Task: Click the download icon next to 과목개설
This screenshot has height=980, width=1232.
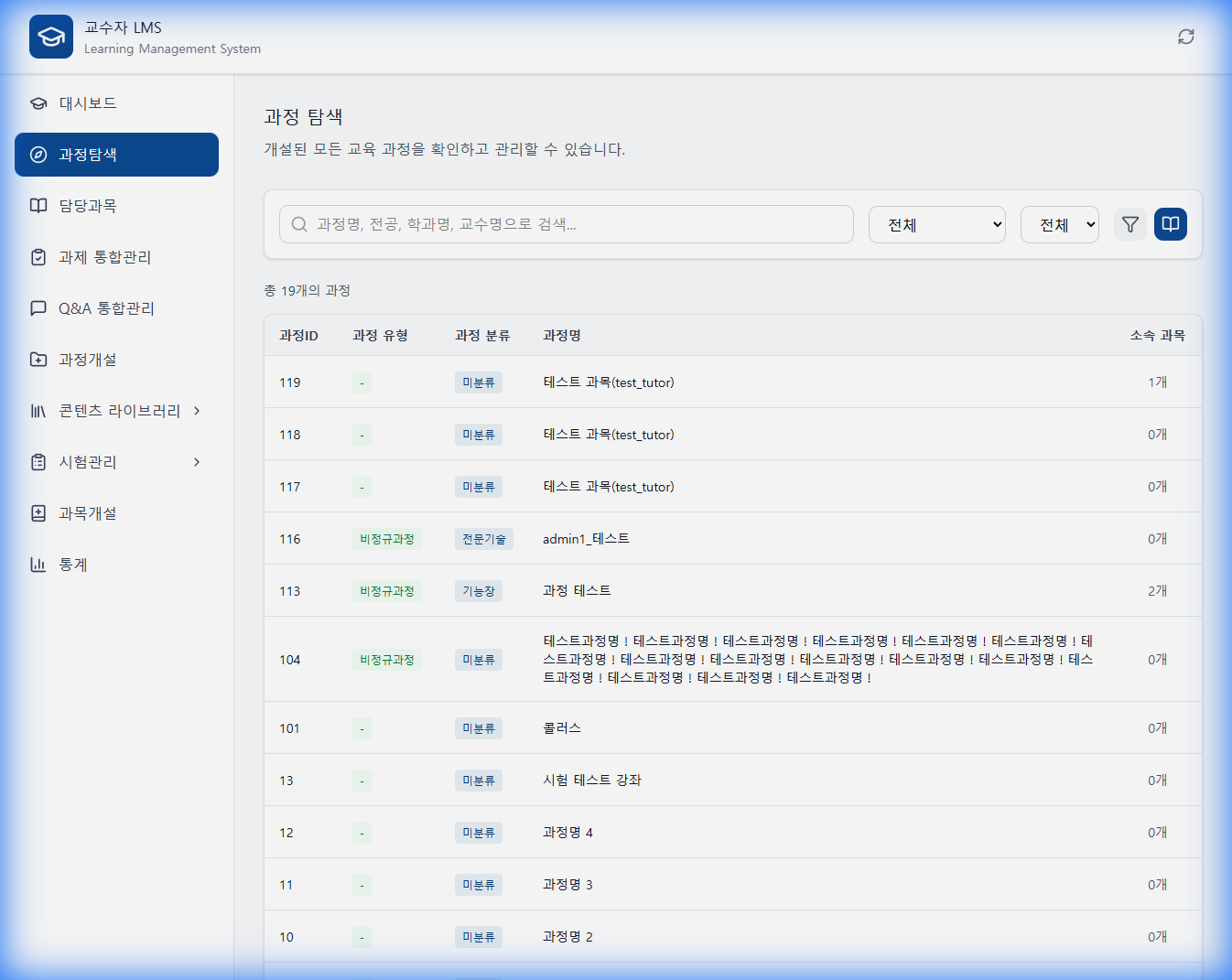Action: coord(38,513)
